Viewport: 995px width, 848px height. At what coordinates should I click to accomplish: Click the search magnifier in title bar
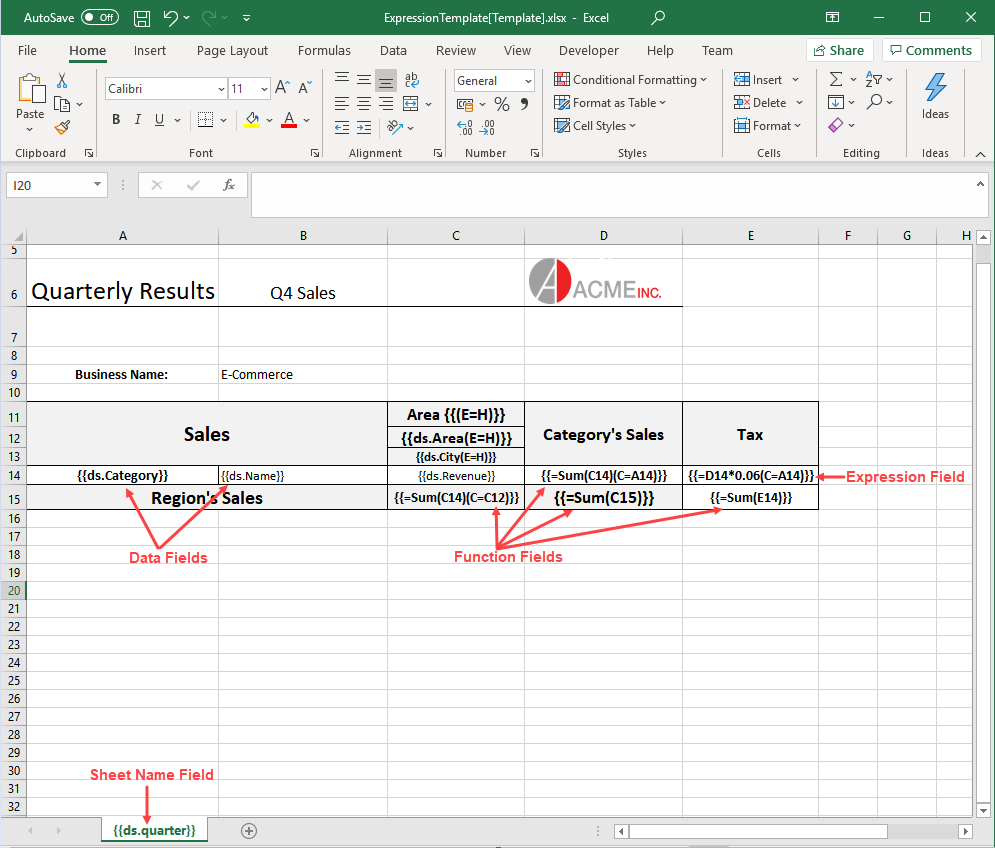(658, 17)
